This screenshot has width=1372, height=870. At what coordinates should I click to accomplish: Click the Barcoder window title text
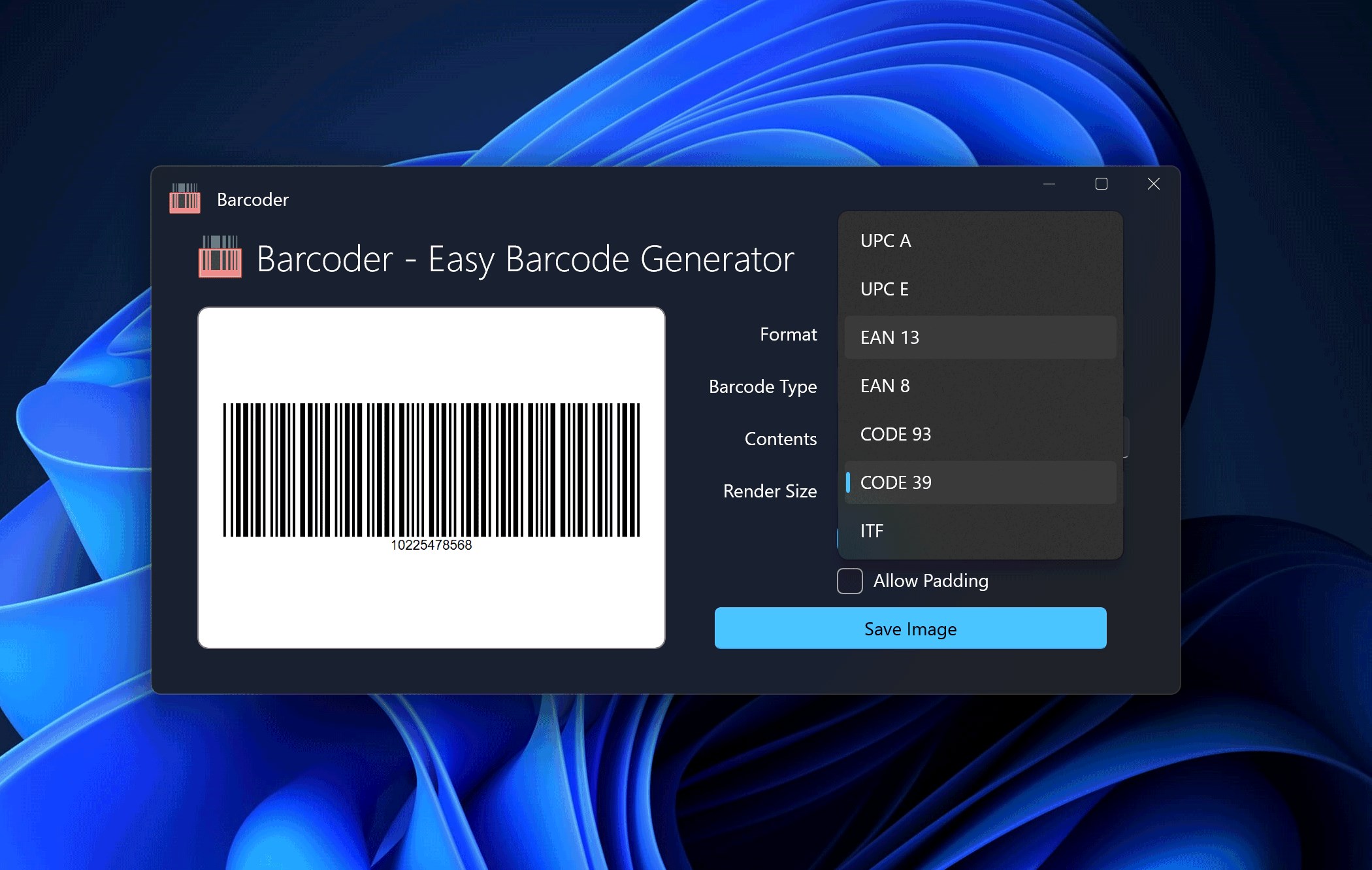click(x=253, y=200)
